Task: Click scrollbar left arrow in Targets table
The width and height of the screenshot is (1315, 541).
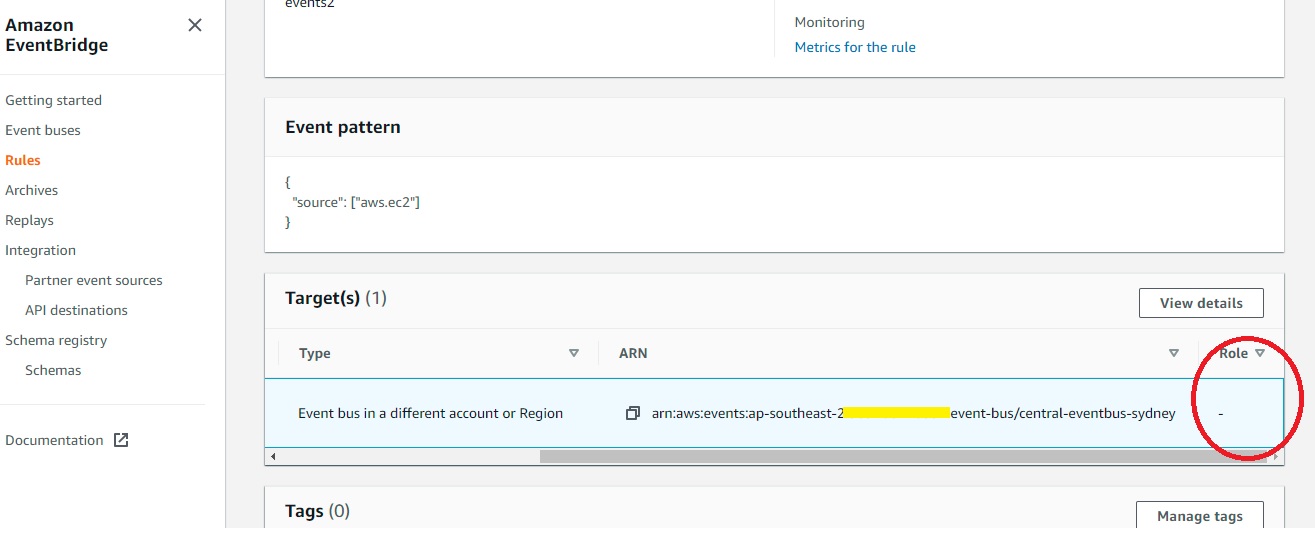Action: pos(273,456)
